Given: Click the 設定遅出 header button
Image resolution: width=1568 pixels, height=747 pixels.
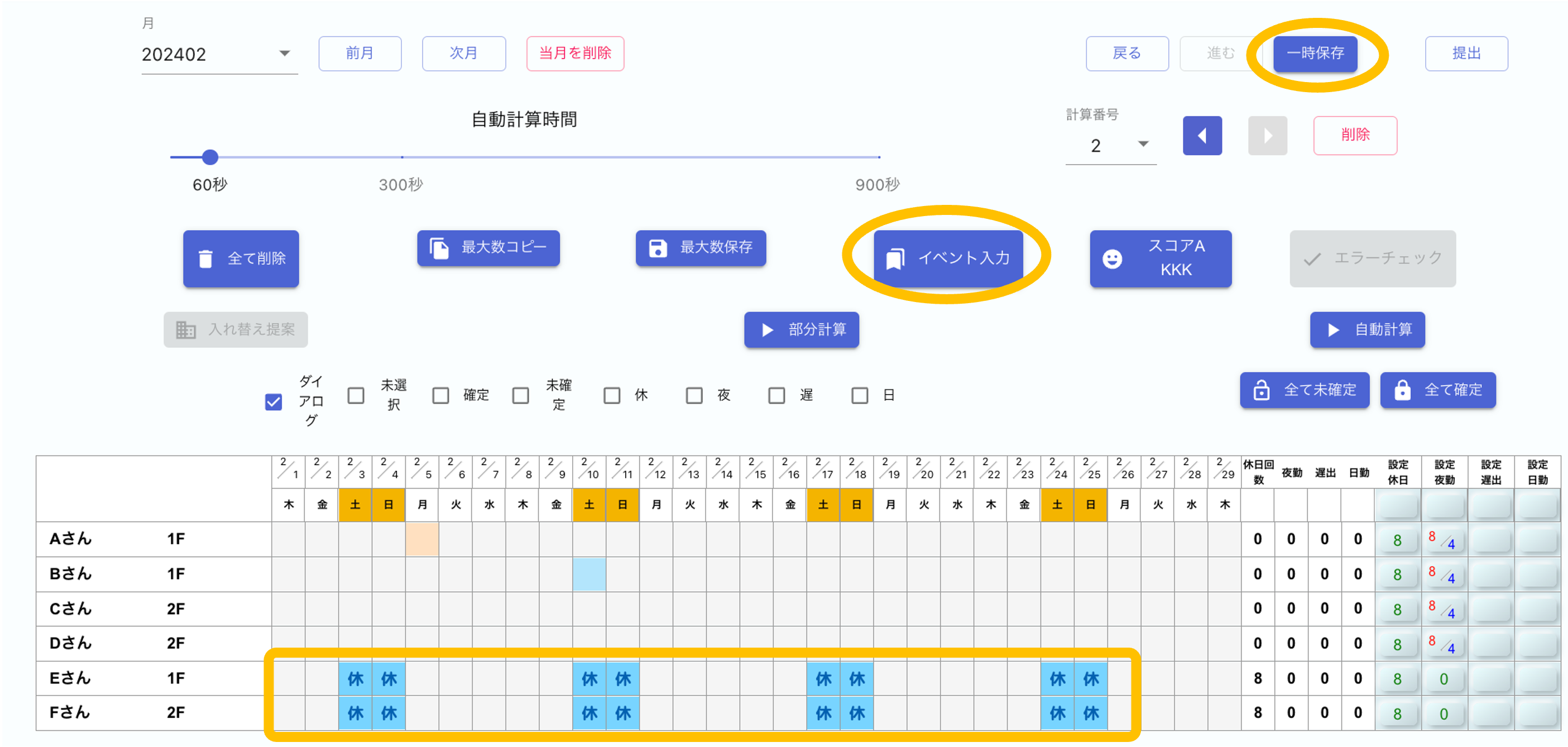Looking at the screenshot, I should (x=1491, y=505).
